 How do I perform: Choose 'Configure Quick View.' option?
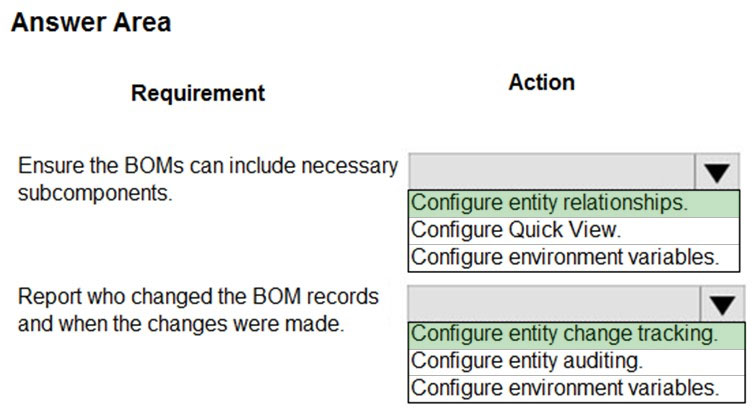pyautogui.click(x=574, y=230)
